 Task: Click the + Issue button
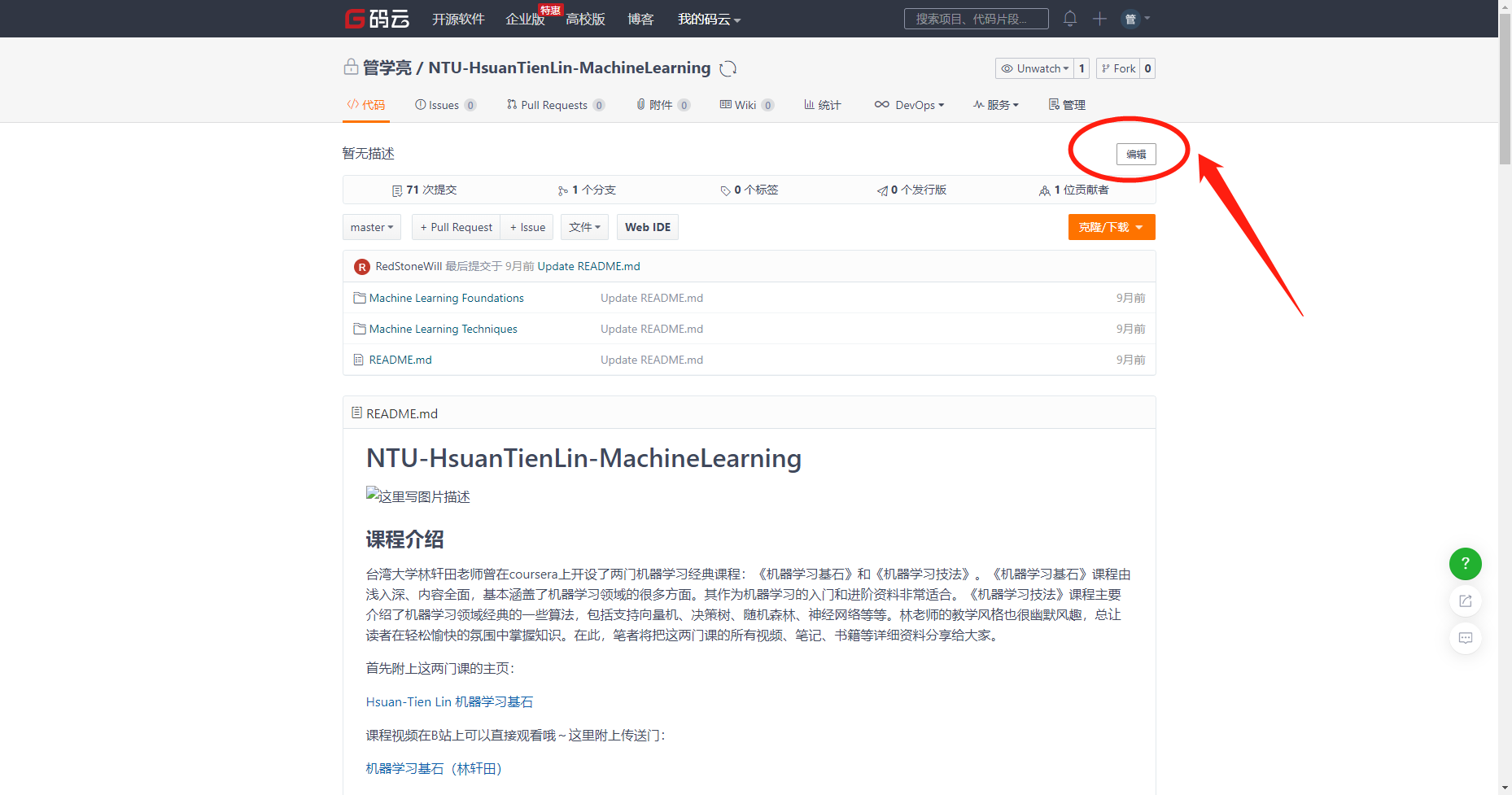click(527, 227)
